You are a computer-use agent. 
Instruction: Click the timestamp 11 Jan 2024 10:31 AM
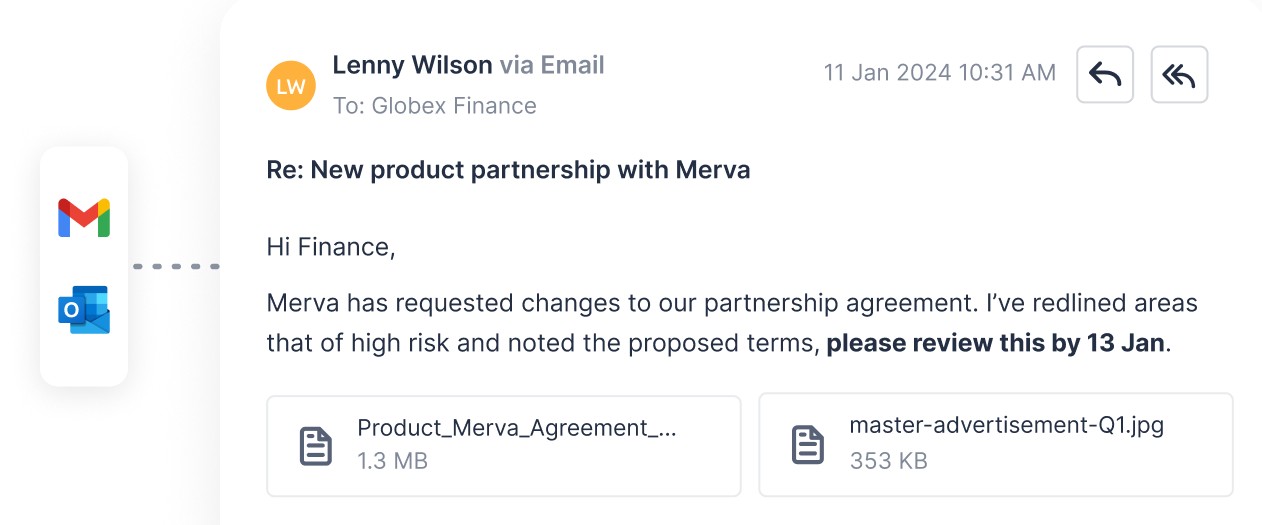pyautogui.click(x=940, y=72)
